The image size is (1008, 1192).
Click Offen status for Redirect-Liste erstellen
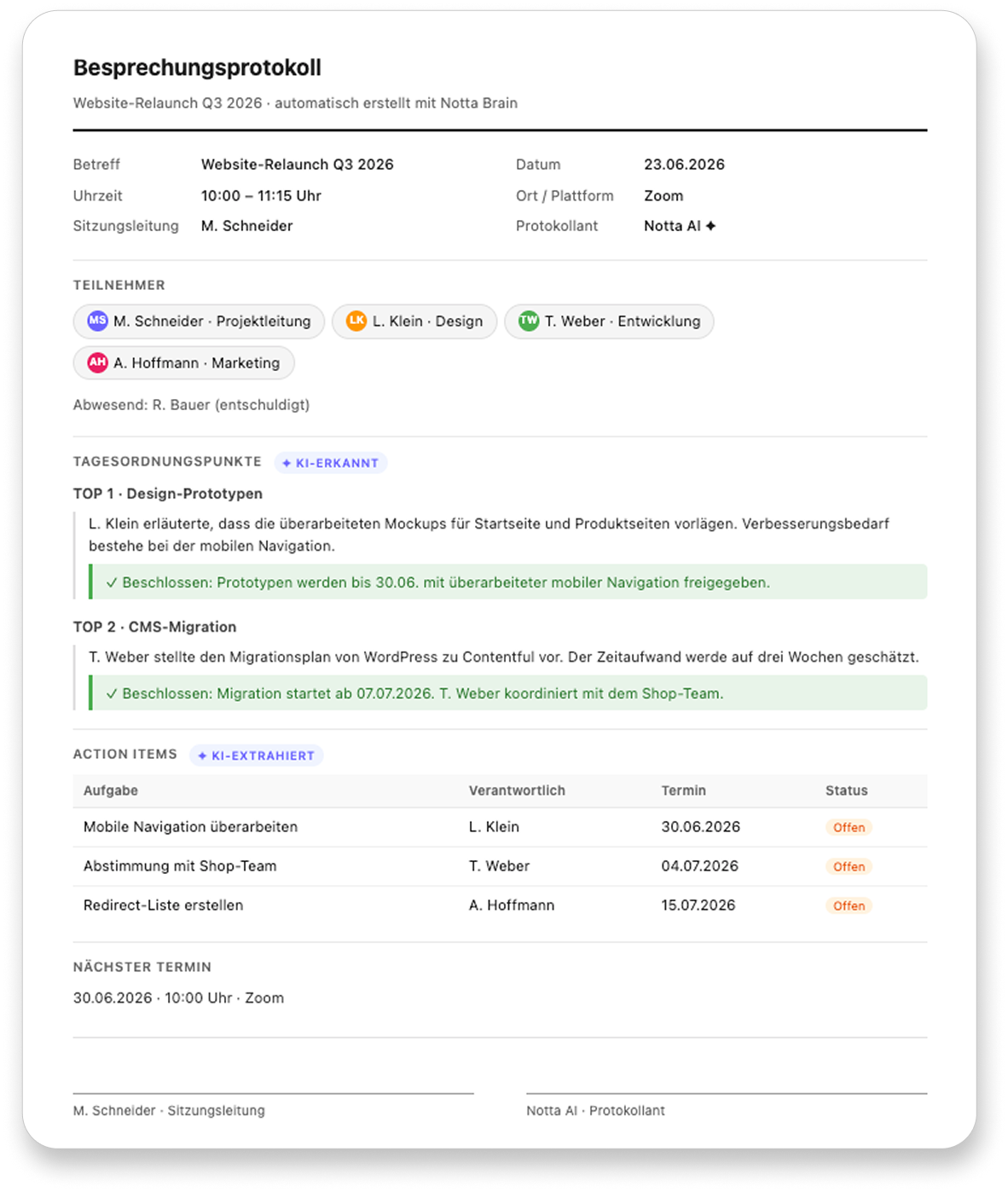(x=849, y=906)
